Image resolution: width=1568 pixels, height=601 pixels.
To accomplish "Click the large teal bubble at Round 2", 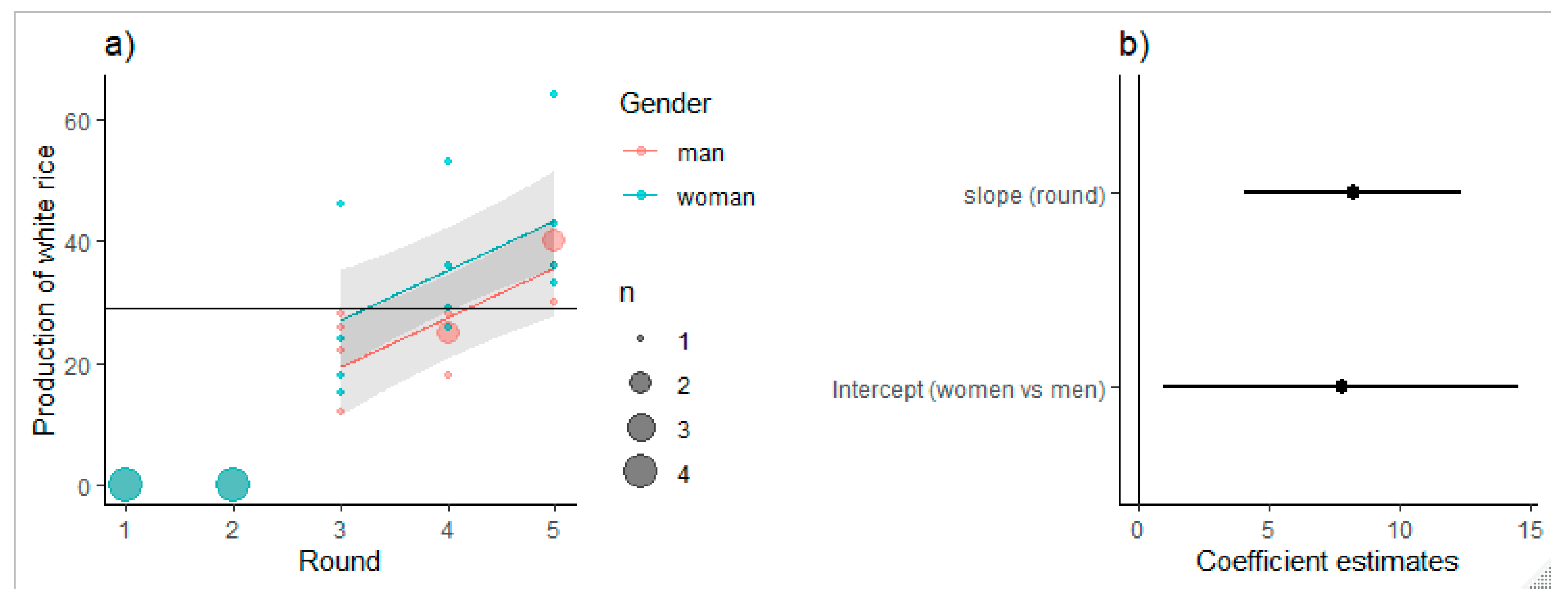I will point(233,485).
